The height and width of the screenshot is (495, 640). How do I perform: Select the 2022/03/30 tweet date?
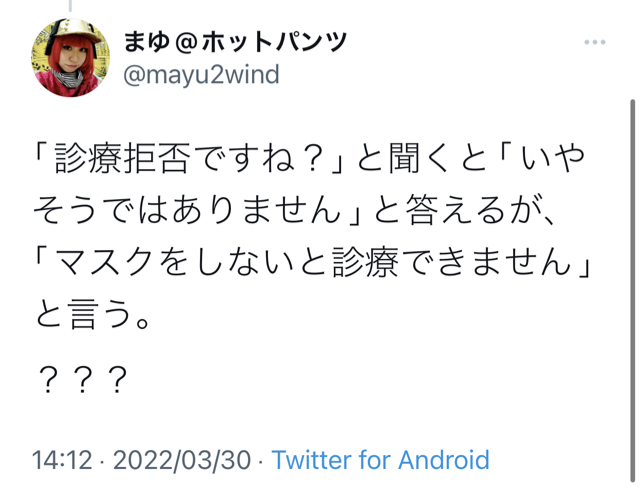pos(182,460)
